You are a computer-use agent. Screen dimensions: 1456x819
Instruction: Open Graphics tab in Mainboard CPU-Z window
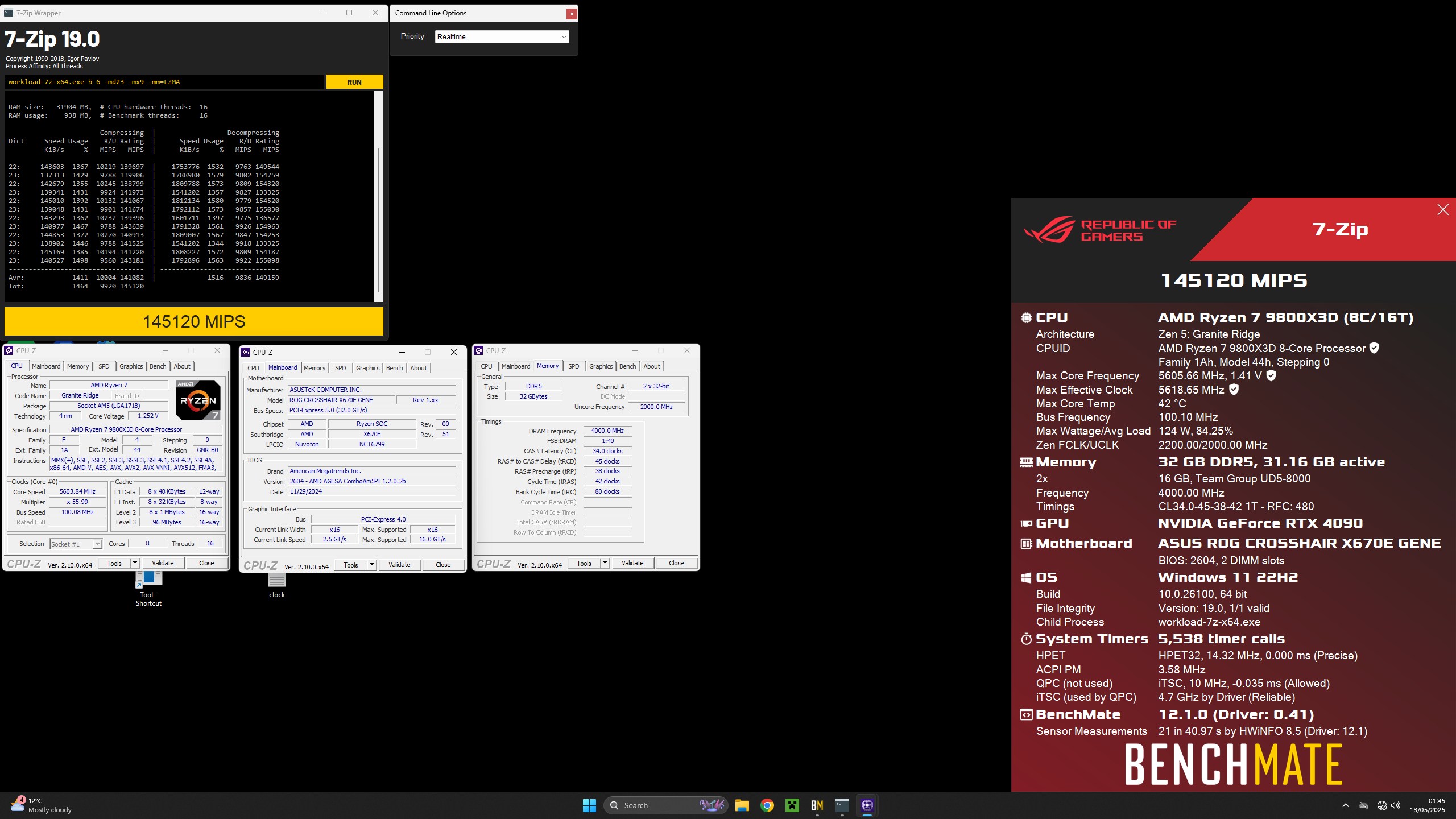click(x=367, y=368)
